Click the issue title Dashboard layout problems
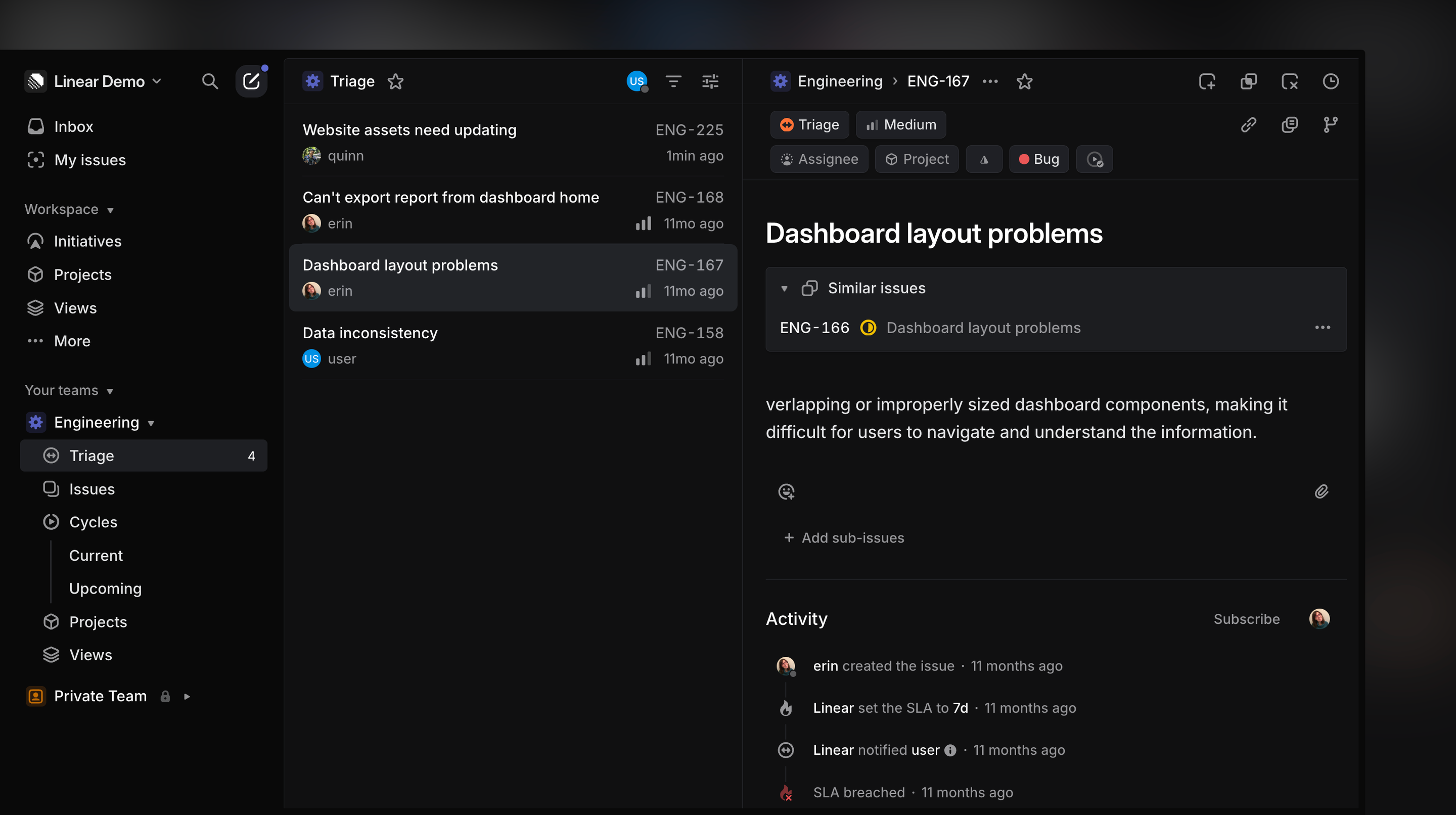1456x815 pixels. pos(934,234)
